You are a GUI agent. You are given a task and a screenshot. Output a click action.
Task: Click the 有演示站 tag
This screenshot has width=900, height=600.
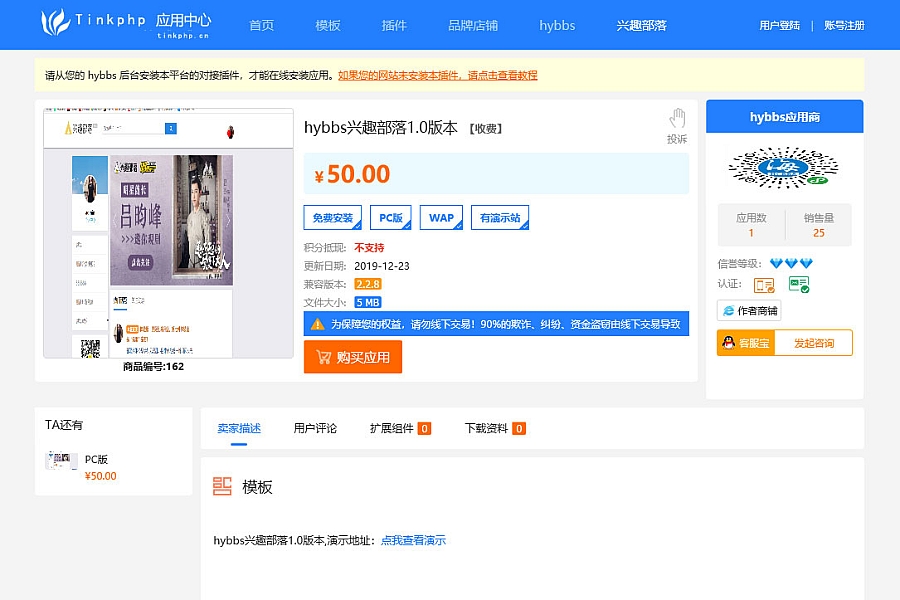500,218
